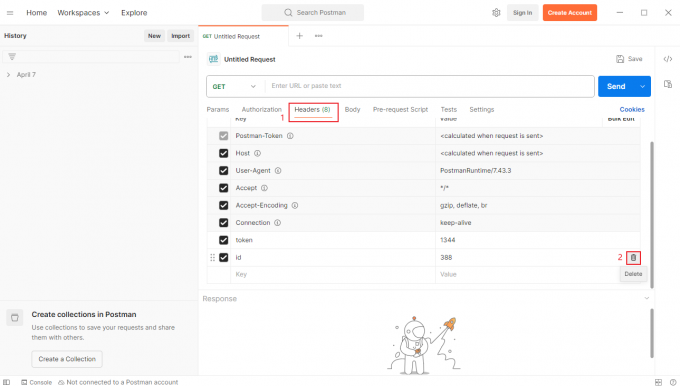Screen dimensions: 680x386
Task: Uncheck the Accept-Encoding header checkbox
Action: [223, 205]
